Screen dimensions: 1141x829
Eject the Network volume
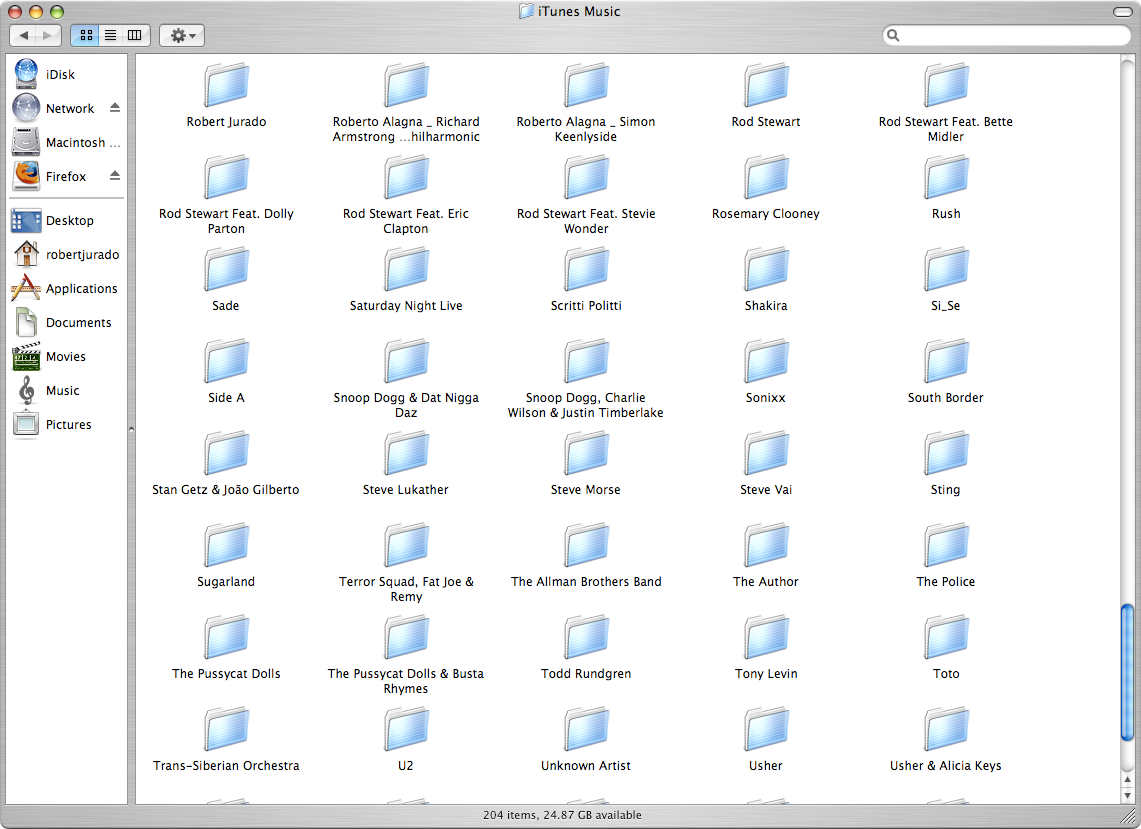point(114,108)
